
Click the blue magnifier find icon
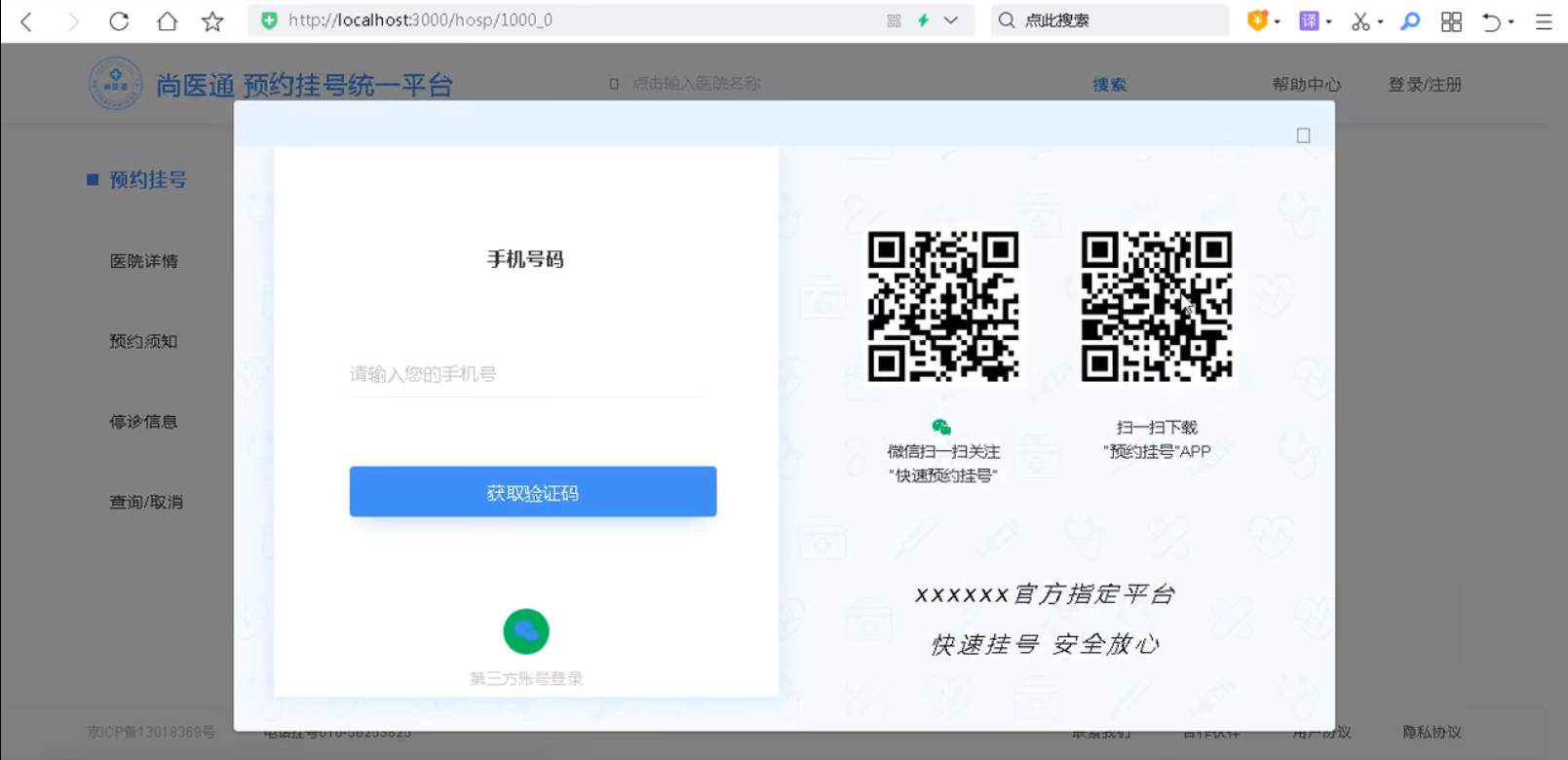pos(1410,20)
